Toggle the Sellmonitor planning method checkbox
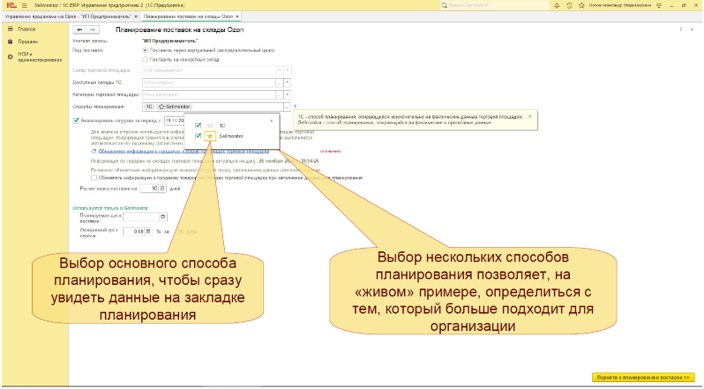This screenshot has height=389, width=704. coord(198,136)
